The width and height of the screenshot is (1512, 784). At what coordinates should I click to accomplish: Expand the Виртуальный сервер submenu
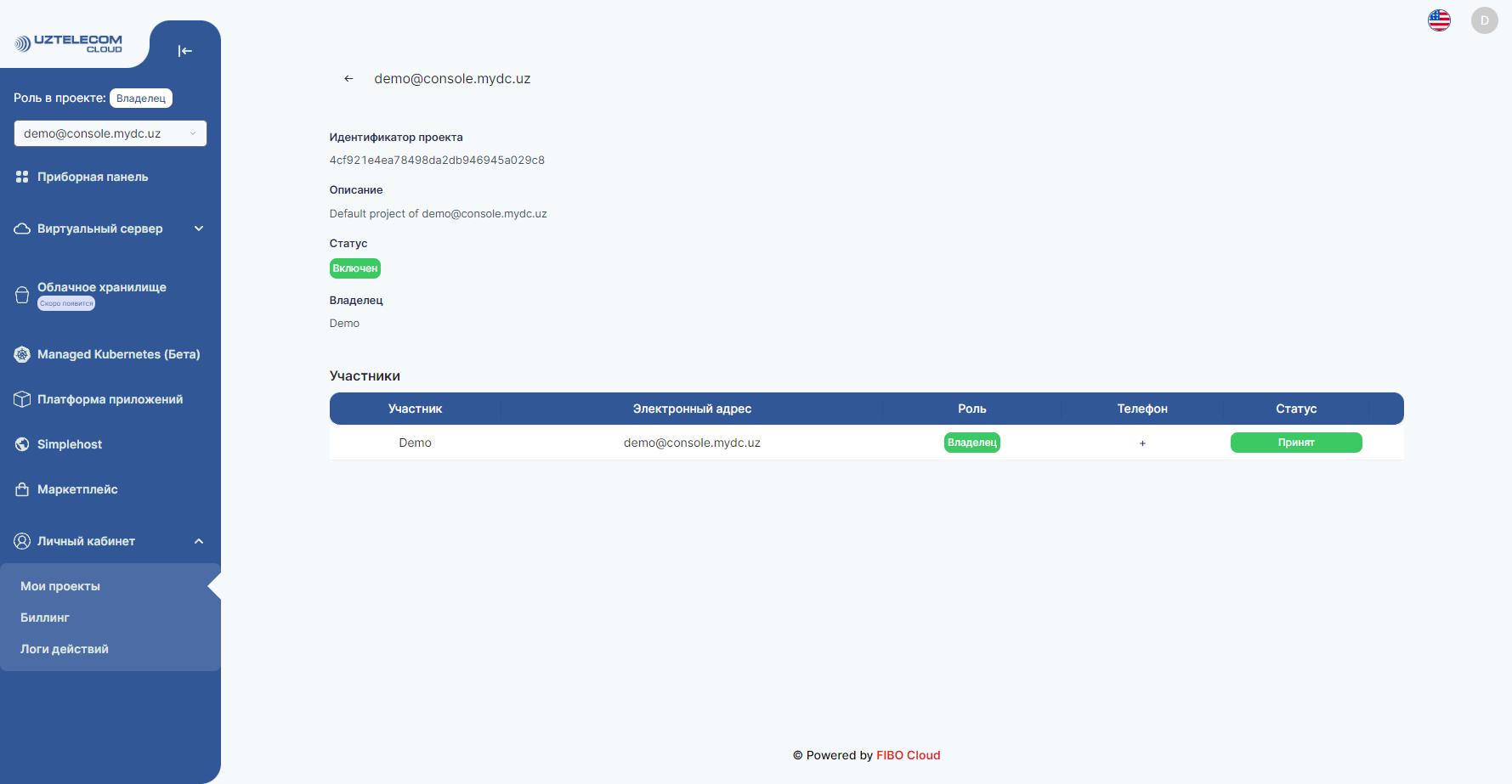click(x=199, y=228)
